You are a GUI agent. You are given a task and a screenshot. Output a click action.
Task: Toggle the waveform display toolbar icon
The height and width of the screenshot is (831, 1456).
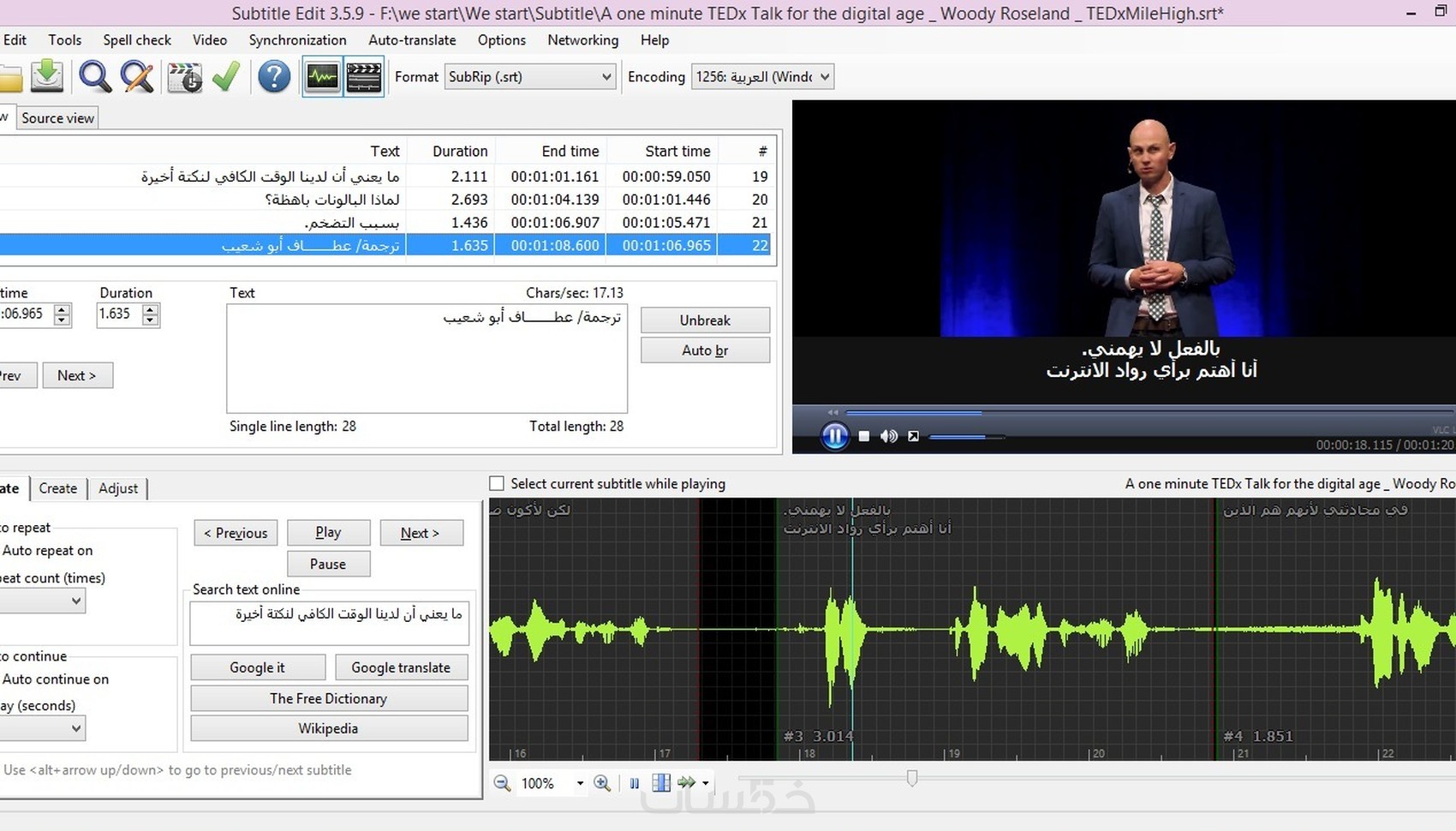[323, 77]
